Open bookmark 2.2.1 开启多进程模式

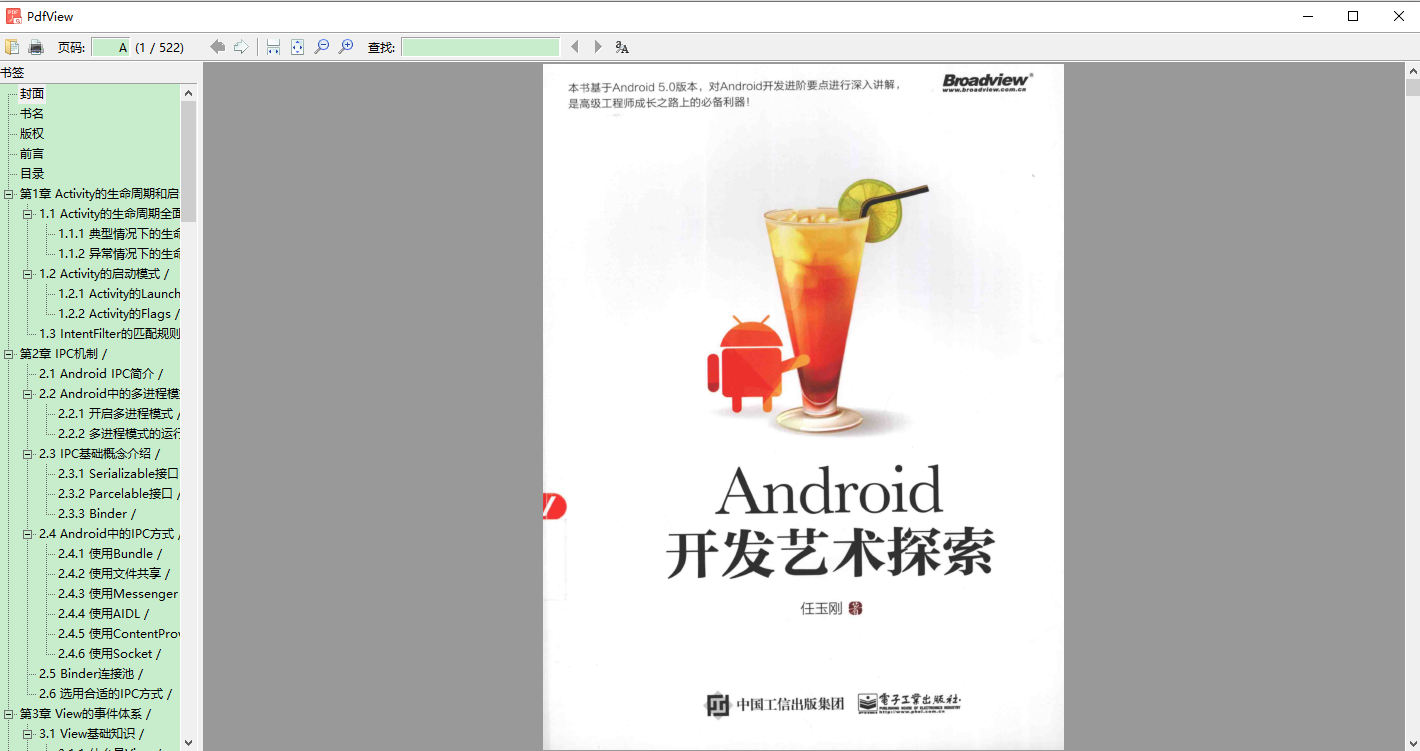click(x=119, y=414)
